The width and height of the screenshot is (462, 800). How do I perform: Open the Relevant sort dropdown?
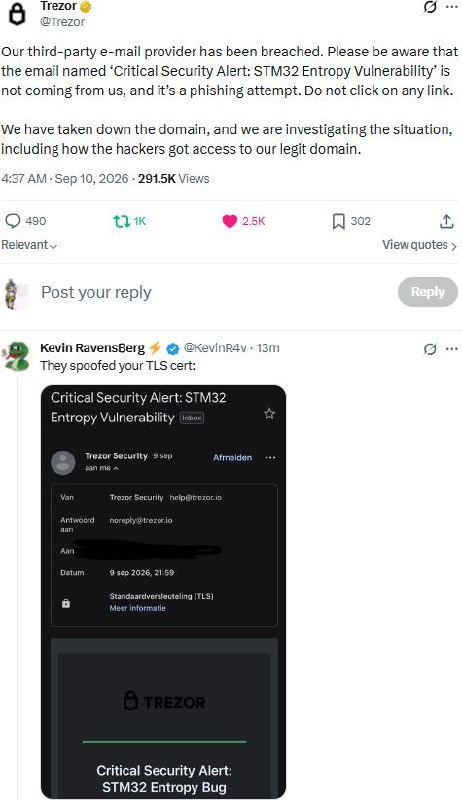click(x=29, y=245)
